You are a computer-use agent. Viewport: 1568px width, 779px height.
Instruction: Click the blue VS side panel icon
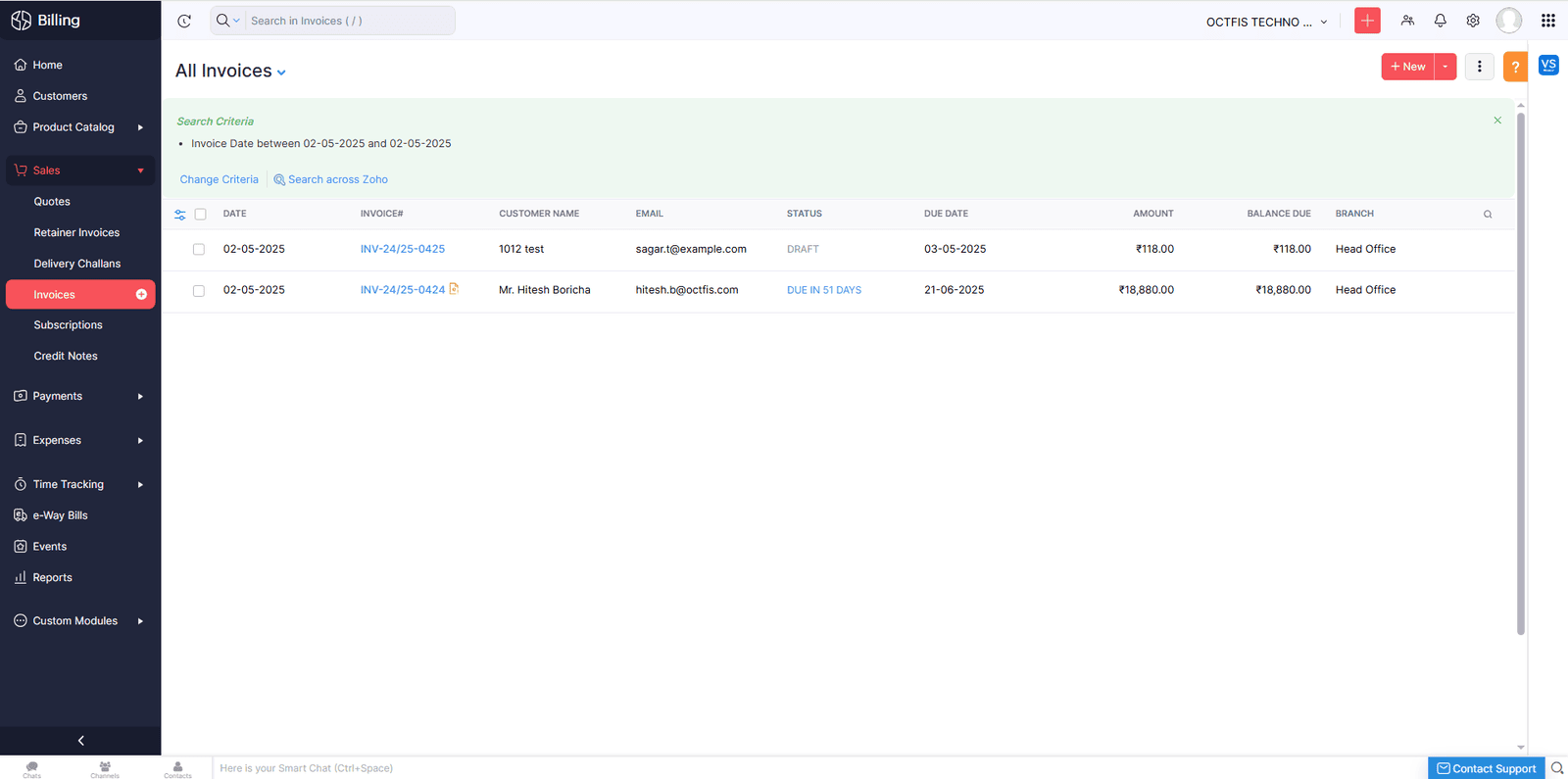[x=1548, y=65]
